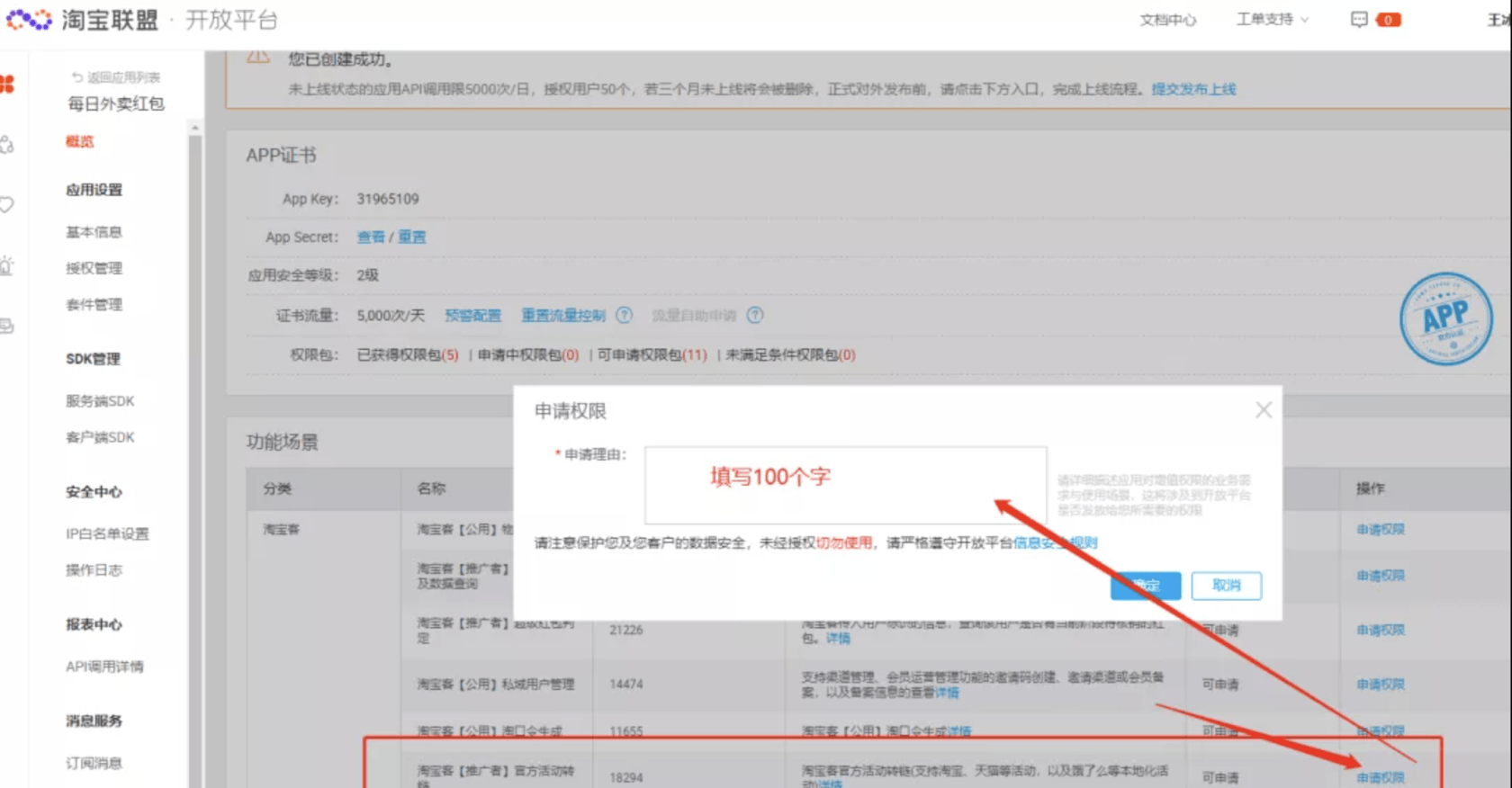Viewport: 1512px width, 788px height.
Task: Open 文档中心 in top navigation
Action: 1167,20
